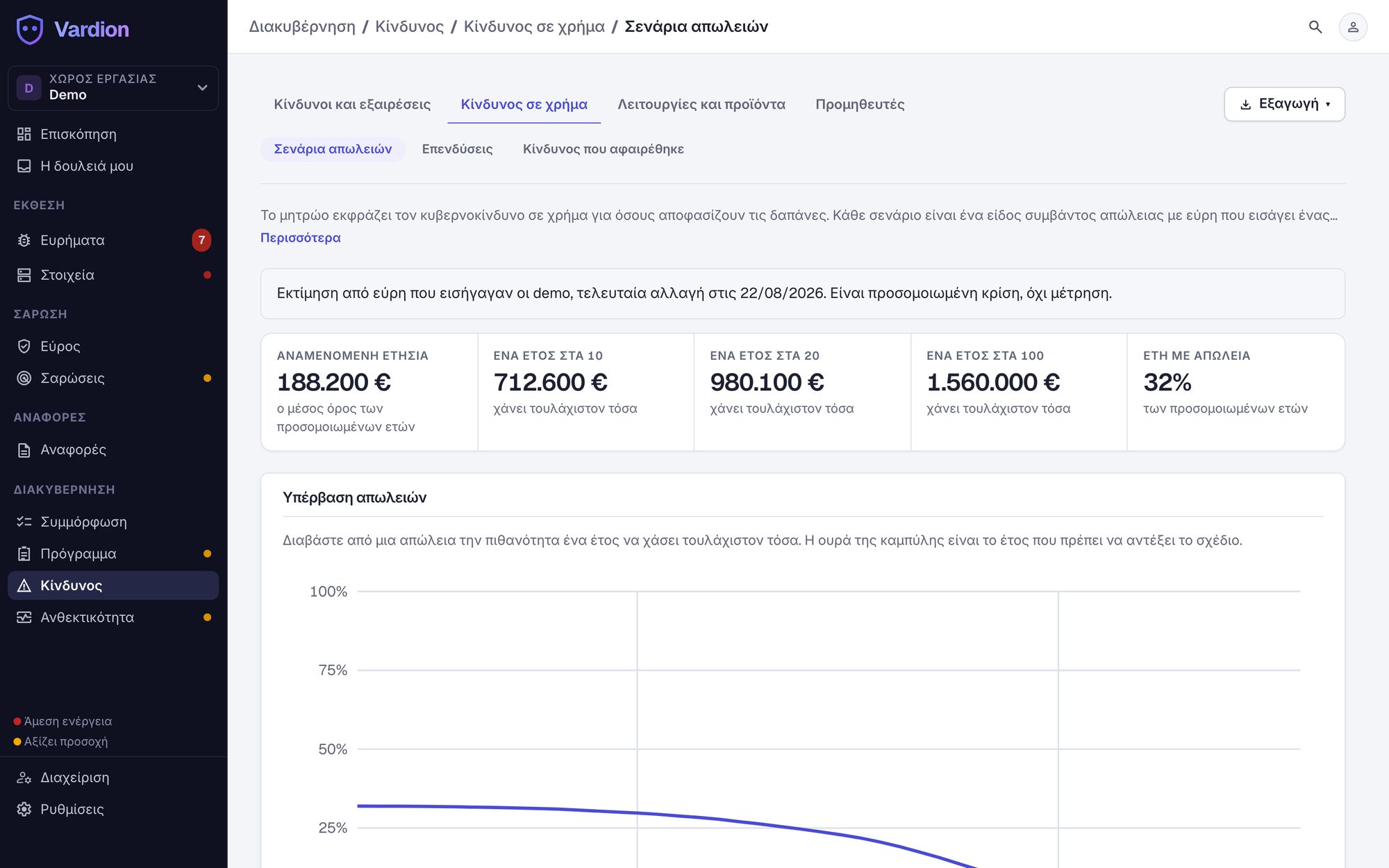Click the Η δουλειά μου inbox icon
The image size is (1389, 868).
pyautogui.click(x=24, y=166)
